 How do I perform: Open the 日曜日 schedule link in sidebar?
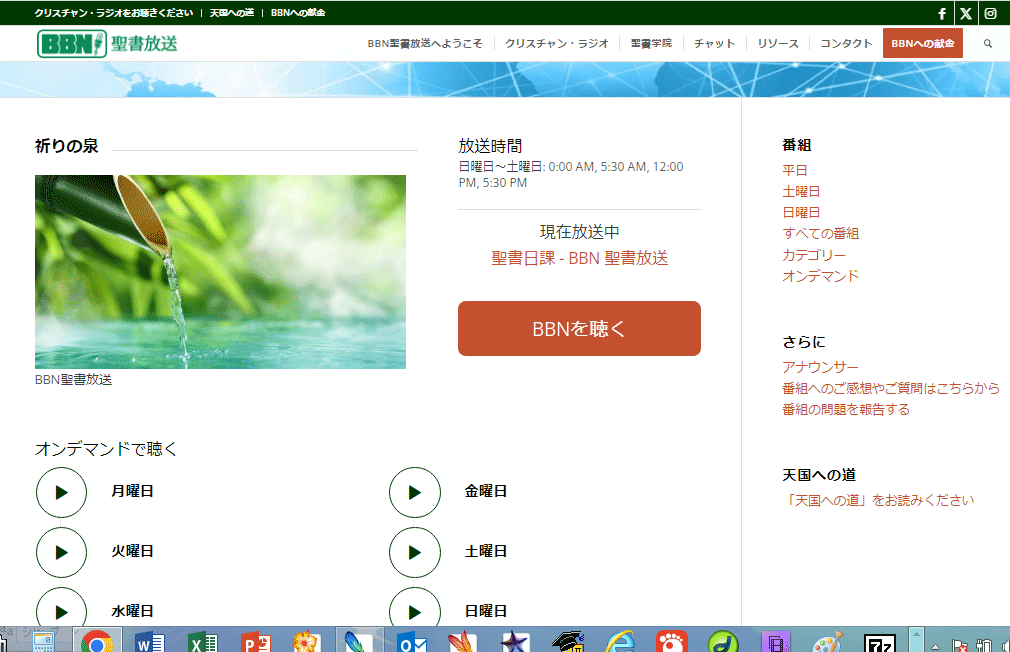[801, 213]
